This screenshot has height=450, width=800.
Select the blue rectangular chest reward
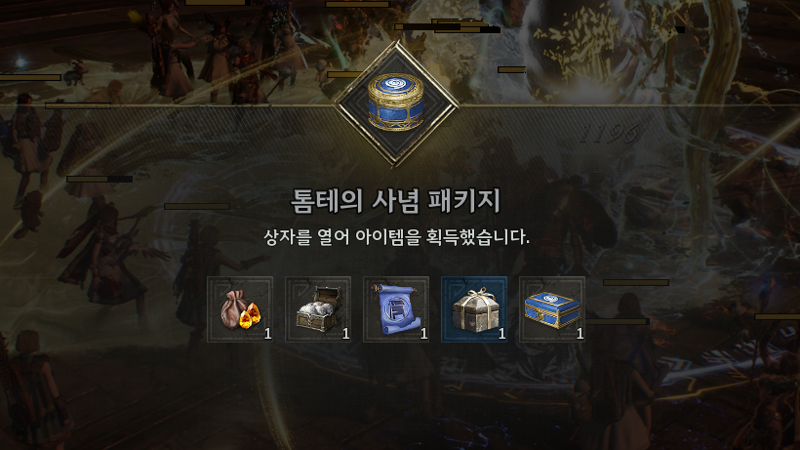pos(552,309)
